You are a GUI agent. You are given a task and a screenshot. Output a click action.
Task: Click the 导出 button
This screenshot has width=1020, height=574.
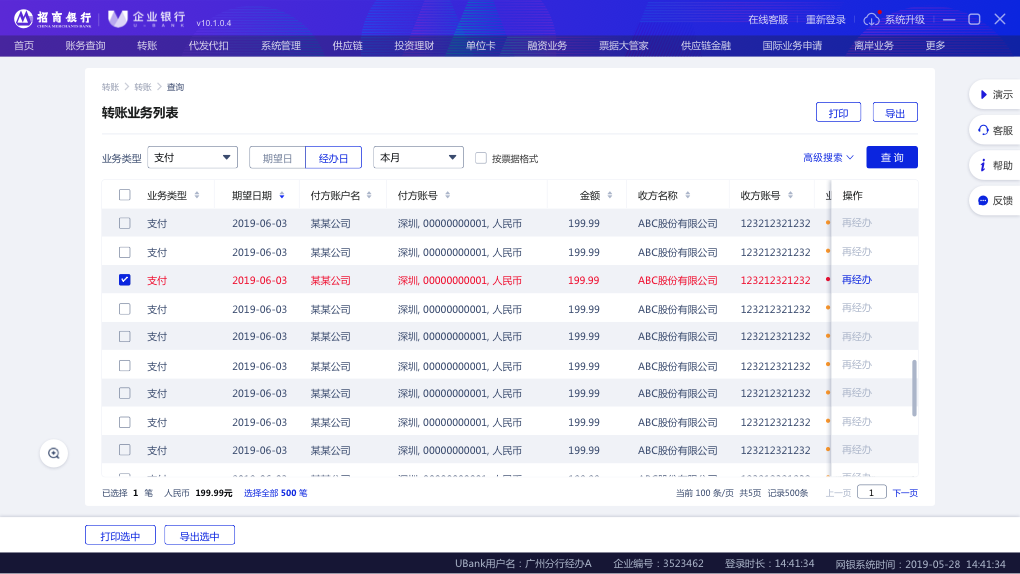tap(895, 113)
